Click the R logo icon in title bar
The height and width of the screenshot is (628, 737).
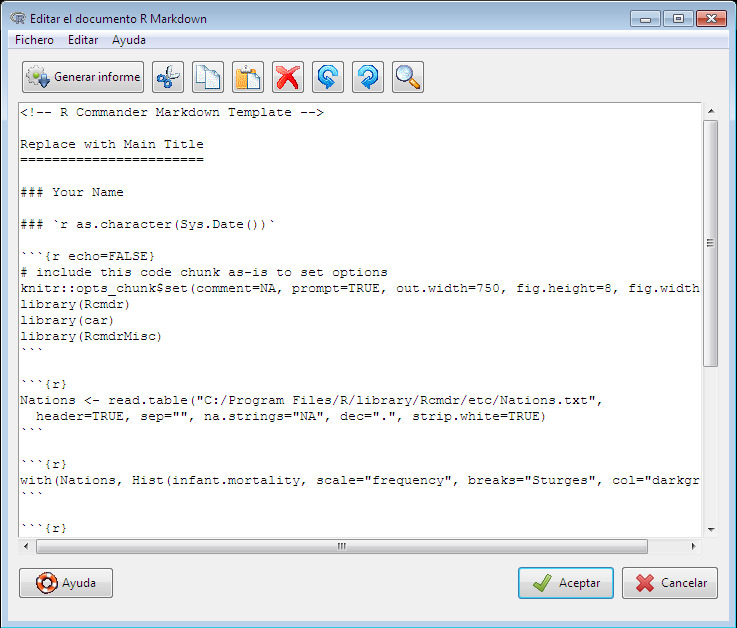click(18, 18)
